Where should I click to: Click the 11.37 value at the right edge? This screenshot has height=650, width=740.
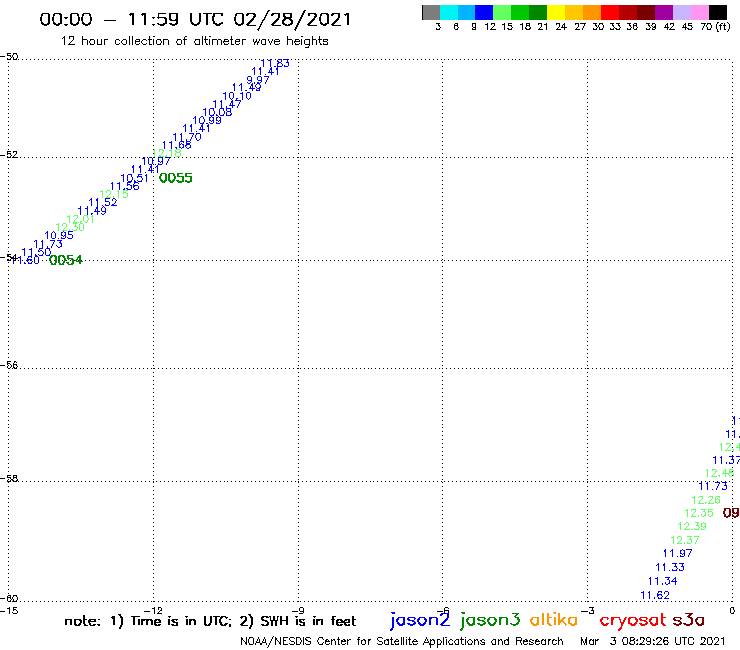tap(726, 460)
